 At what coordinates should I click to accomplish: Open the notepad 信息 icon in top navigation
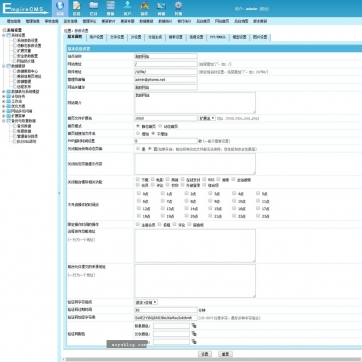pos(77,8)
